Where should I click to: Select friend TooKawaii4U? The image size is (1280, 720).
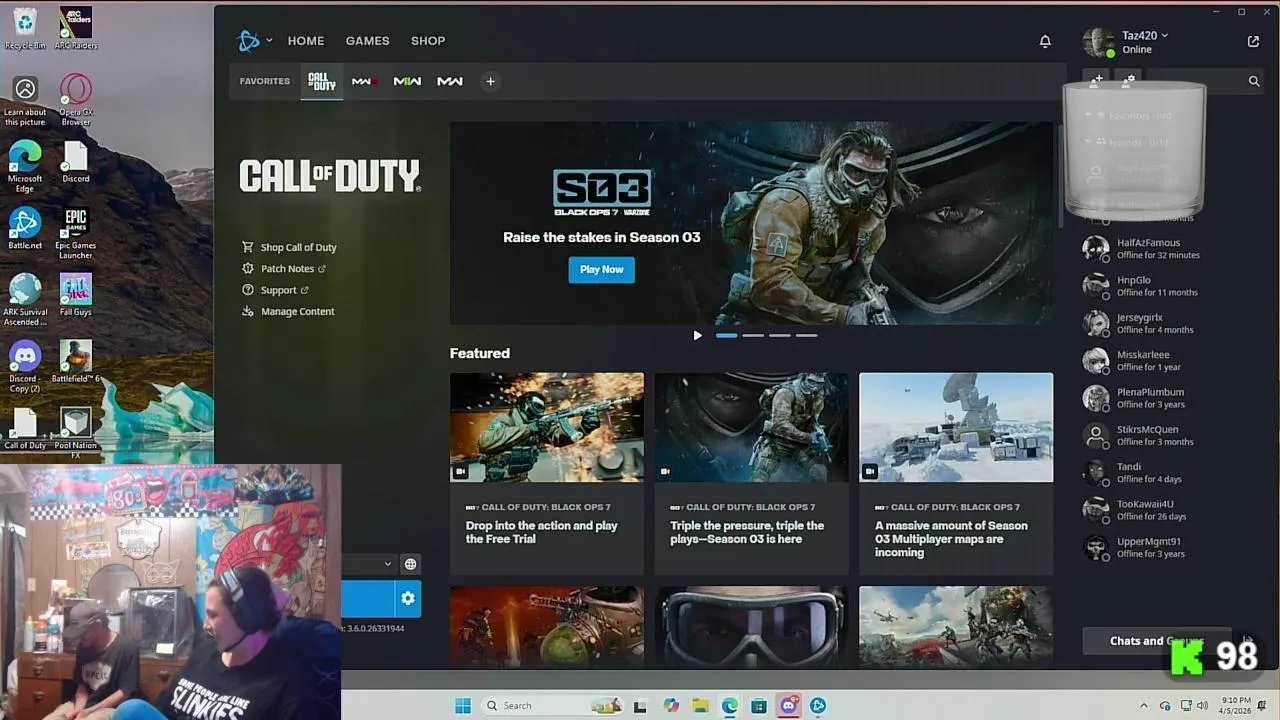[x=1166, y=510]
